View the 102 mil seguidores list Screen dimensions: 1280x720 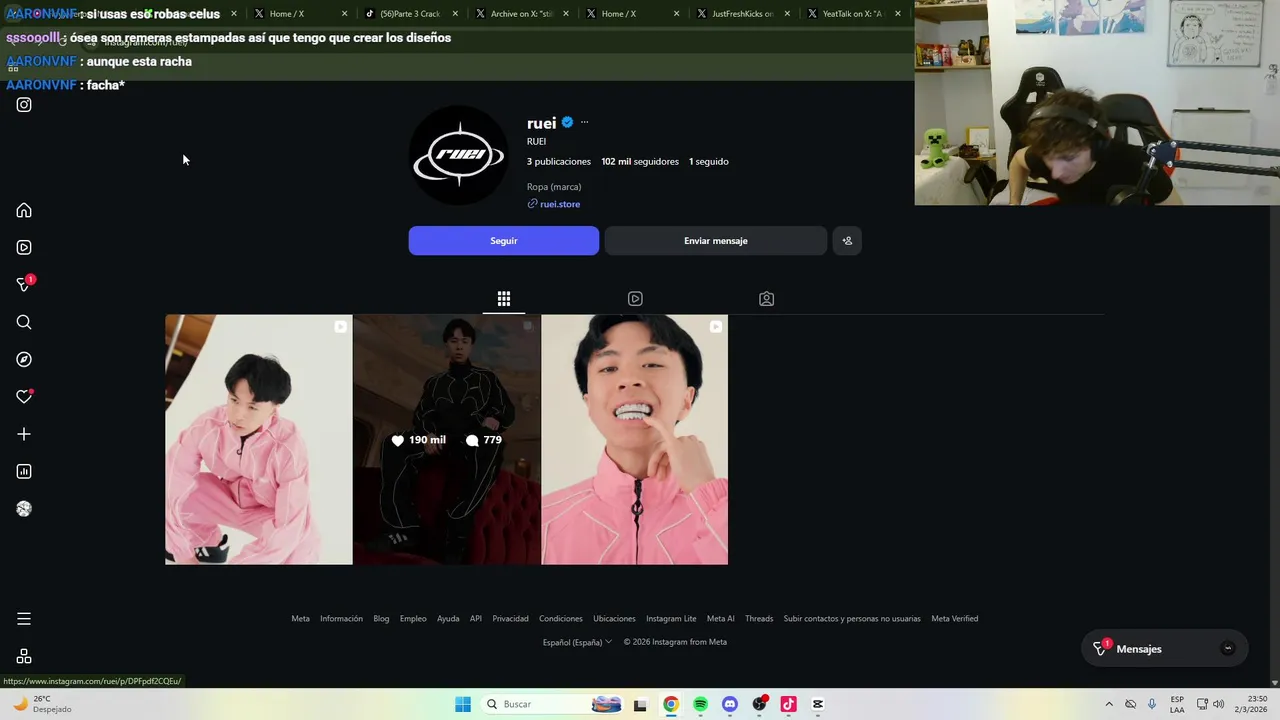coord(640,161)
